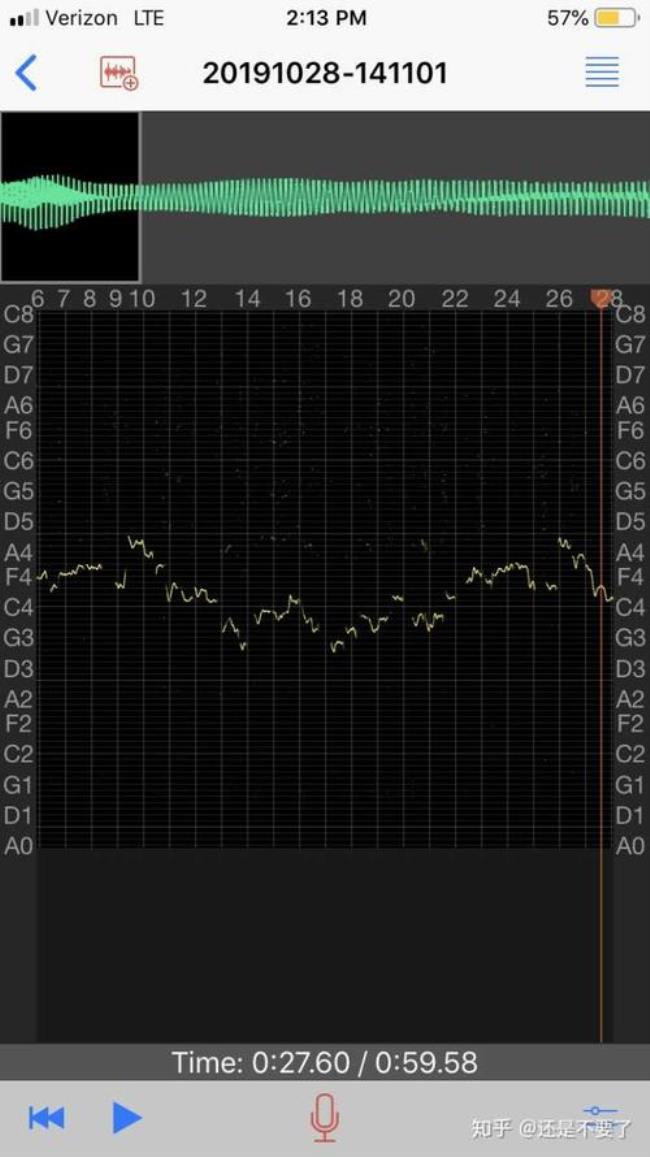The image size is (650, 1157).
Task: Click the left A4 pitch label
Action: [x=18, y=552]
